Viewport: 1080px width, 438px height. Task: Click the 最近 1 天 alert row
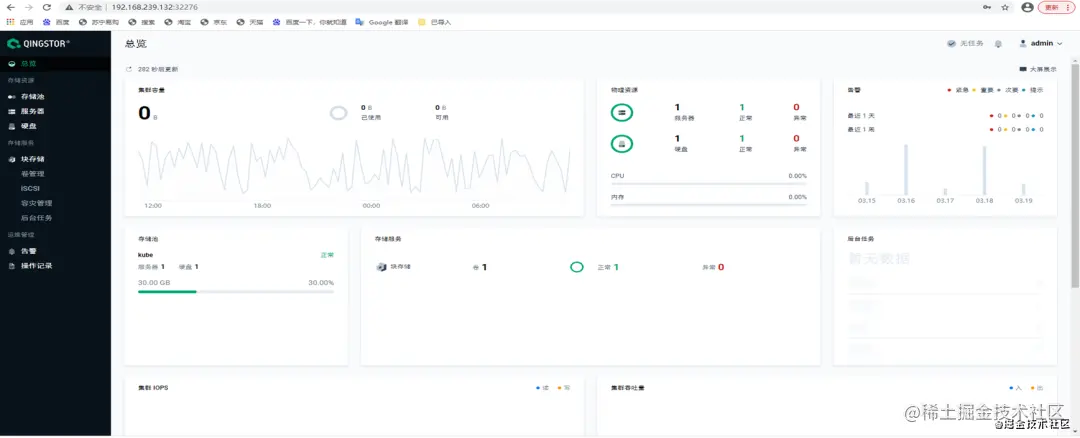click(x=945, y=115)
